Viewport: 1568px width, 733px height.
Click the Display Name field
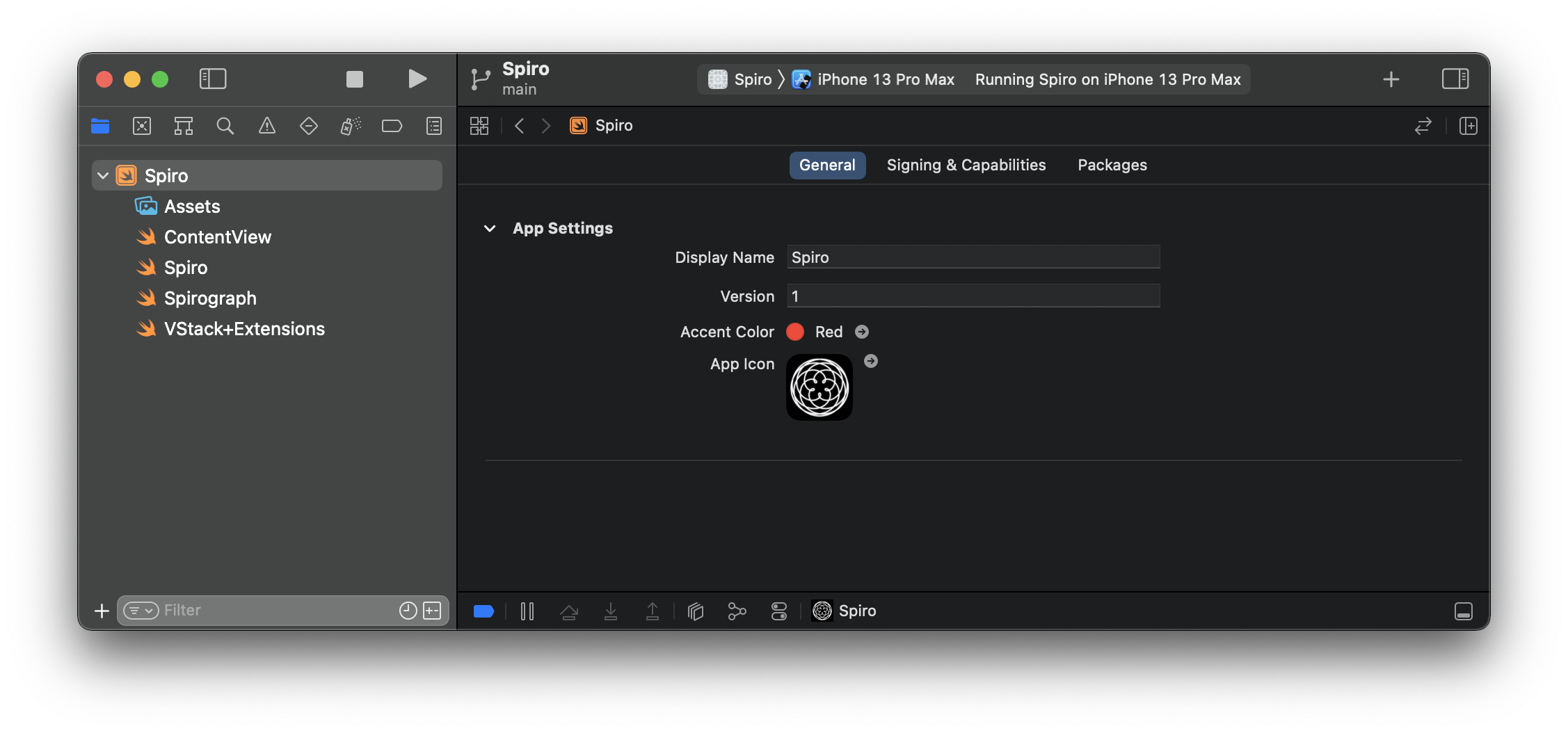tap(973, 257)
